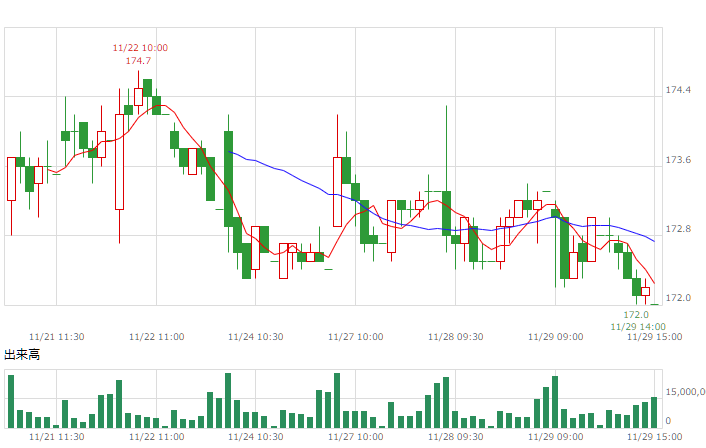Select the large green candle after 11/29 09:00
The image size is (706, 448).
(x=564, y=248)
